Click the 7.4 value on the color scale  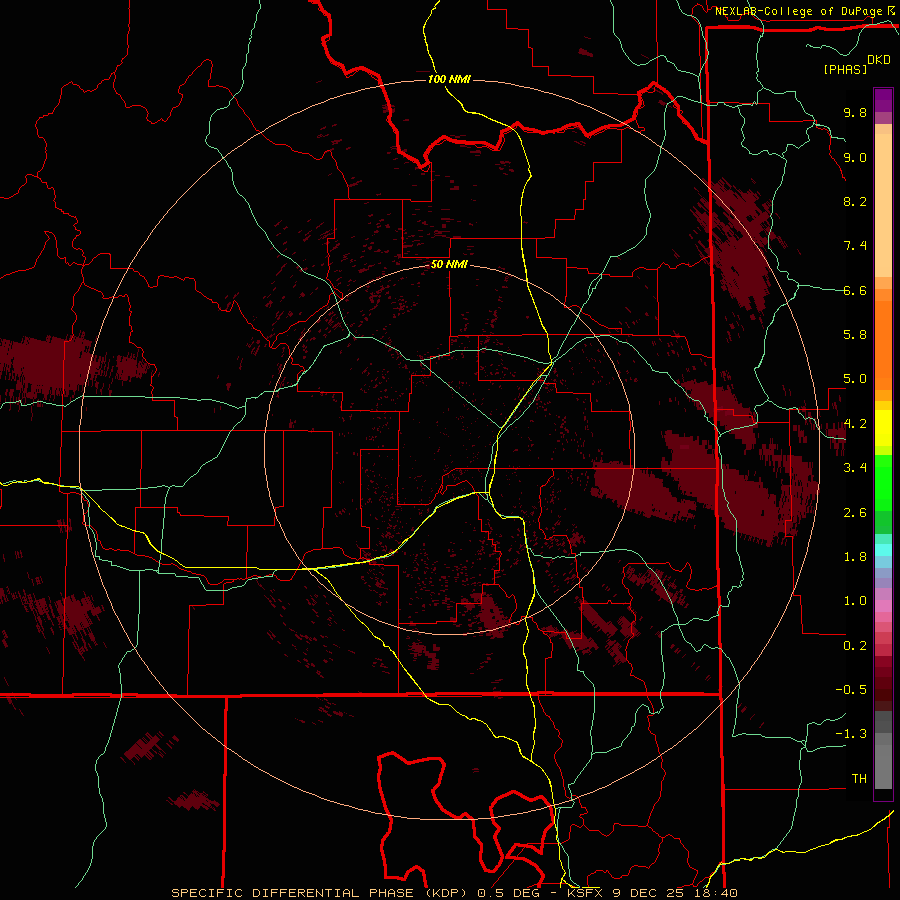point(855,246)
